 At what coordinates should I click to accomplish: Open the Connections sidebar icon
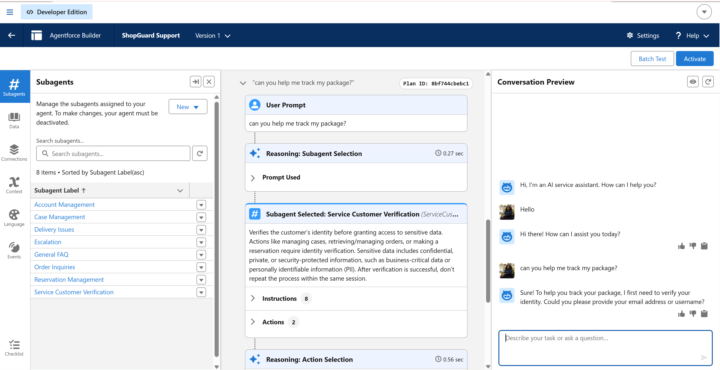click(14, 152)
